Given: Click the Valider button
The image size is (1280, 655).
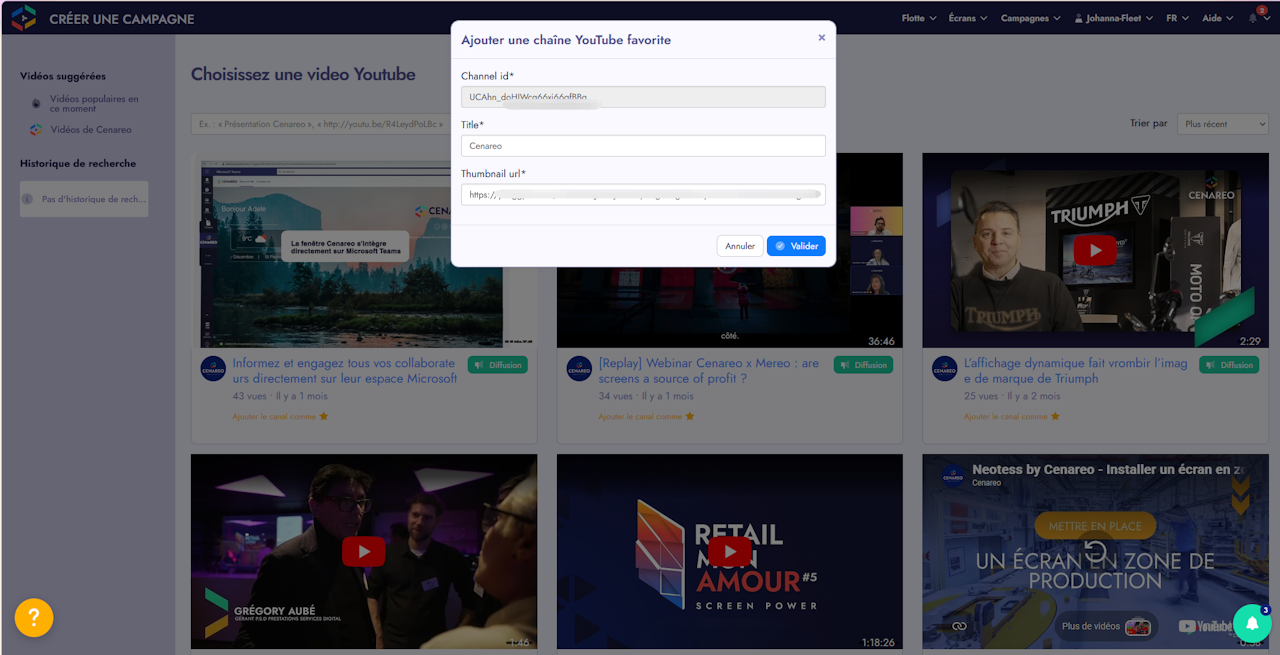Looking at the screenshot, I should coord(796,246).
